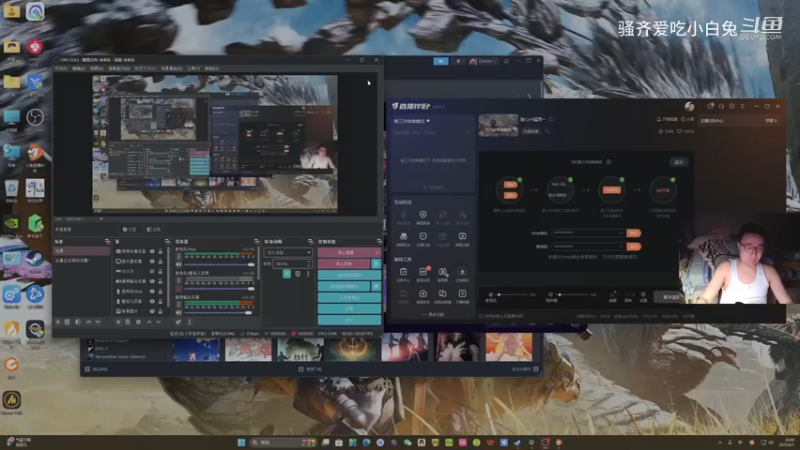Pause recording with button beside stop recording
This screenshot has height=450, width=800.
[377, 264]
